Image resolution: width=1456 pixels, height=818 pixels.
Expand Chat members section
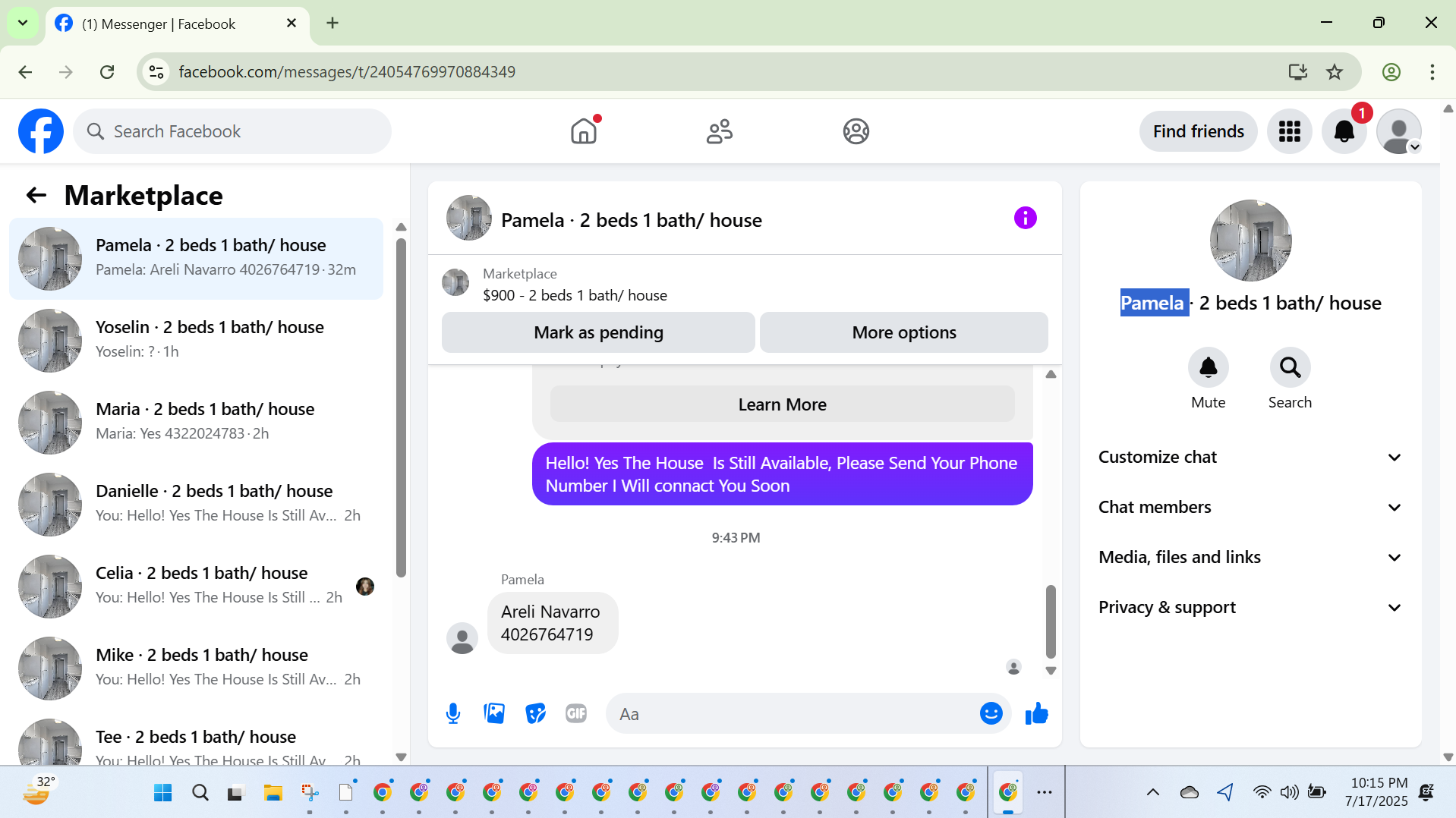coord(1250,507)
